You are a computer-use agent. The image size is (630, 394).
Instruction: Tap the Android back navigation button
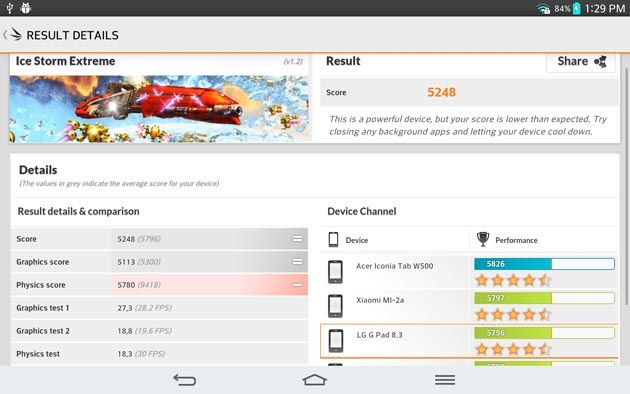coord(184,380)
